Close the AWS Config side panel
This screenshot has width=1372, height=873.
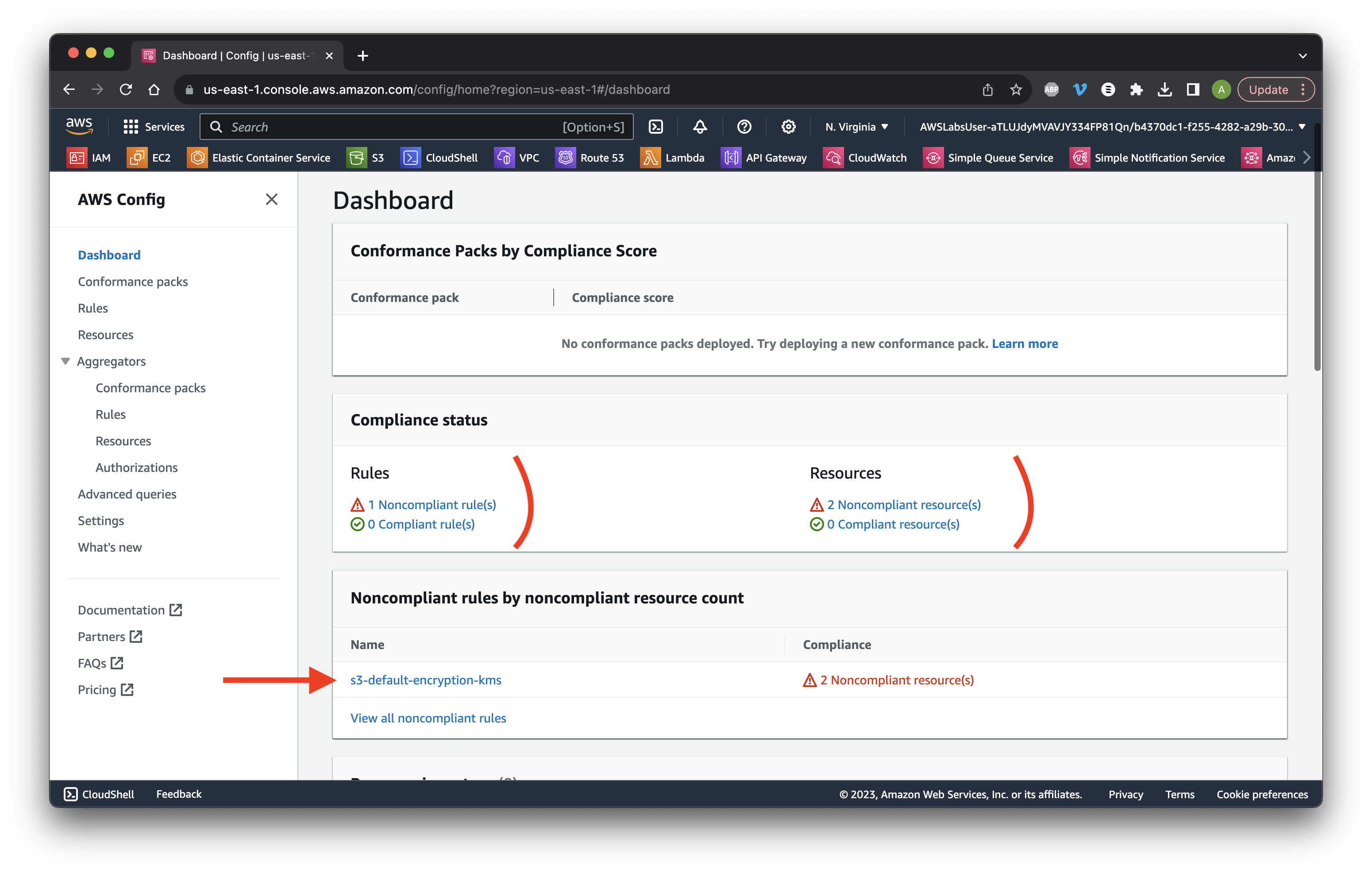click(x=271, y=199)
